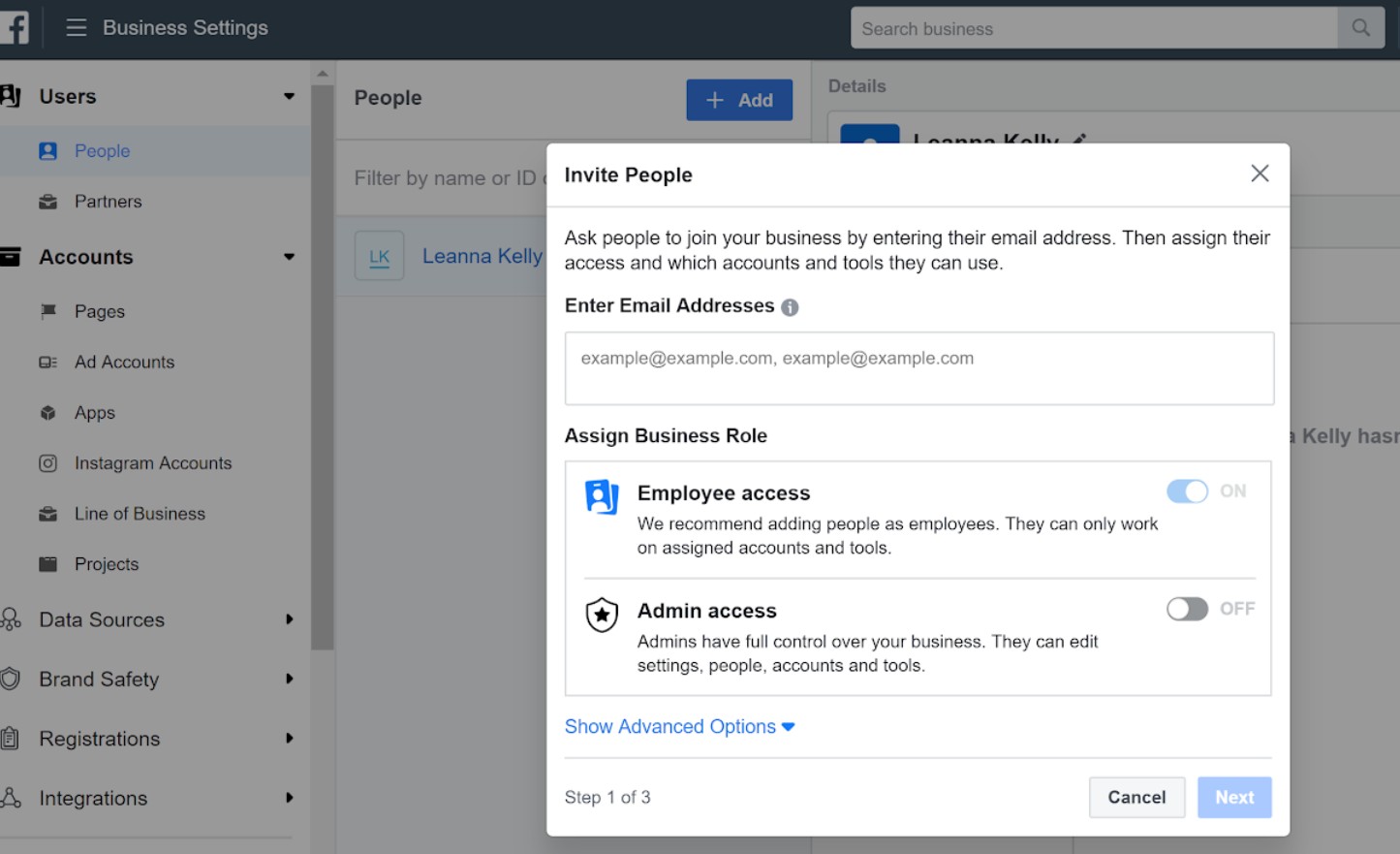The height and width of the screenshot is (854, 1400).
Task: Open the Partners menu item
Action: 108,202
